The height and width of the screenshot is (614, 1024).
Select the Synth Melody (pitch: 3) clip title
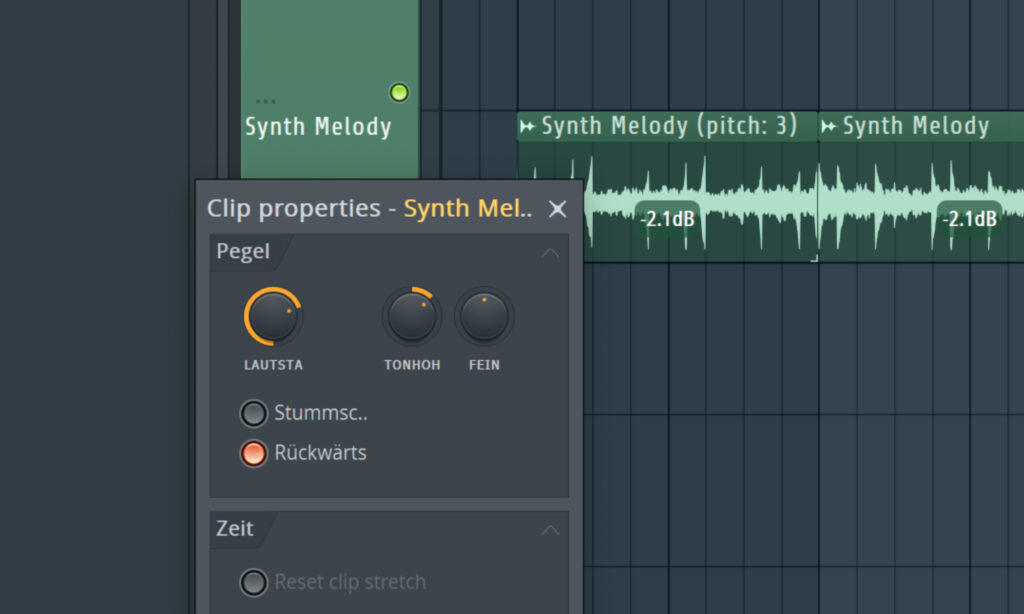tap(669, 125)
